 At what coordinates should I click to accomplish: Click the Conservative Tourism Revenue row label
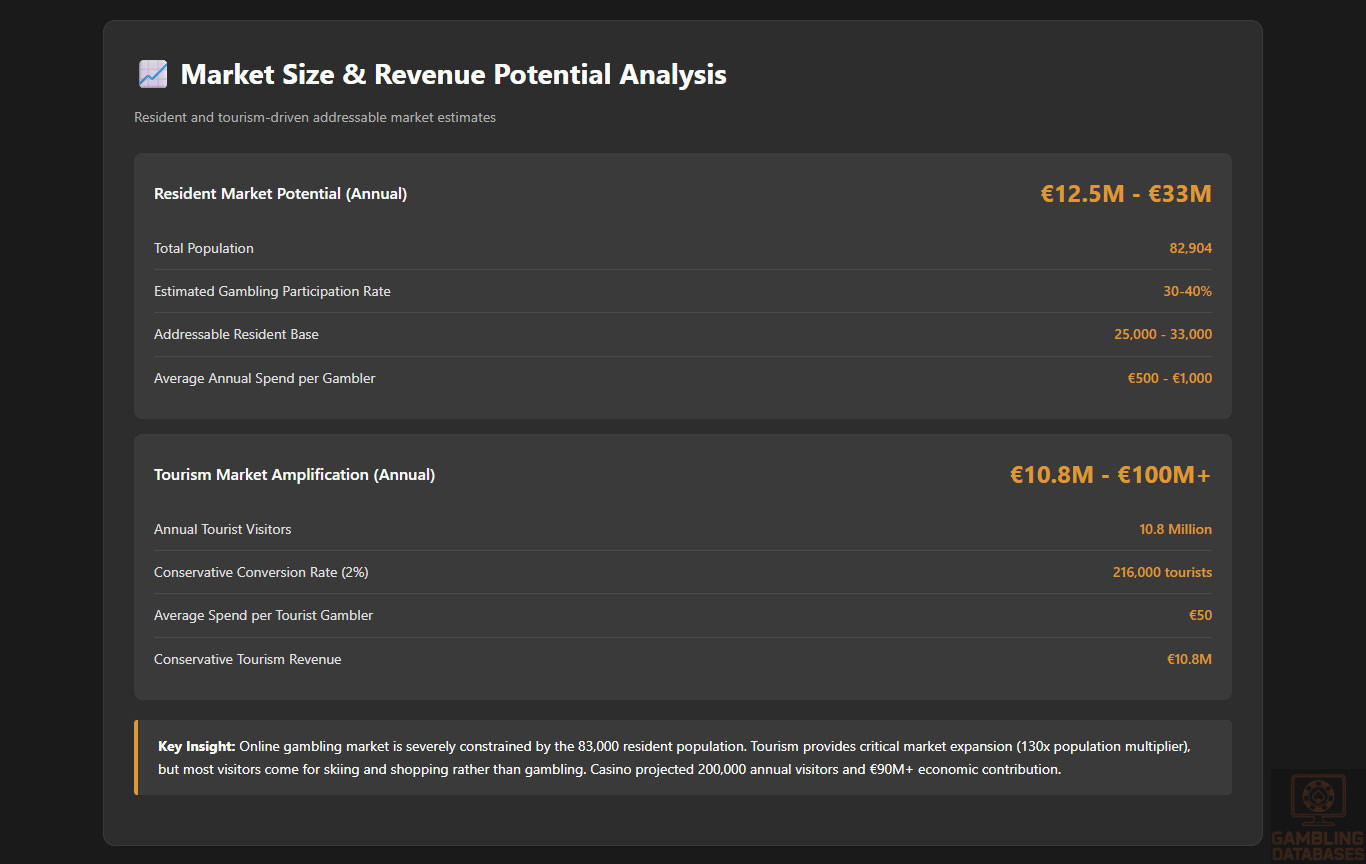pos(247,659)
